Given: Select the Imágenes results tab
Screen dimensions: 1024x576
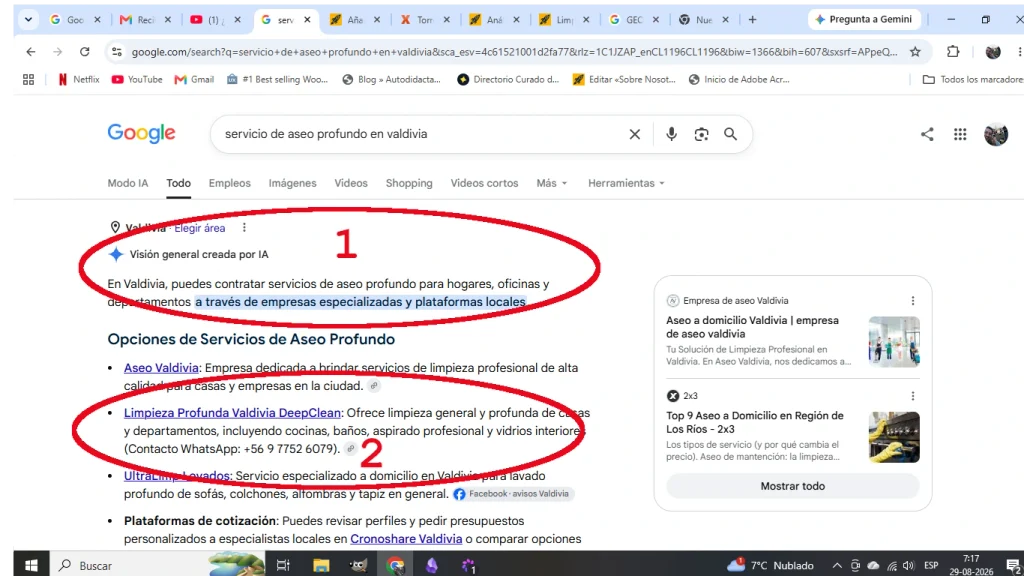Looking at the screenshot, I should [x=293, y=184].
